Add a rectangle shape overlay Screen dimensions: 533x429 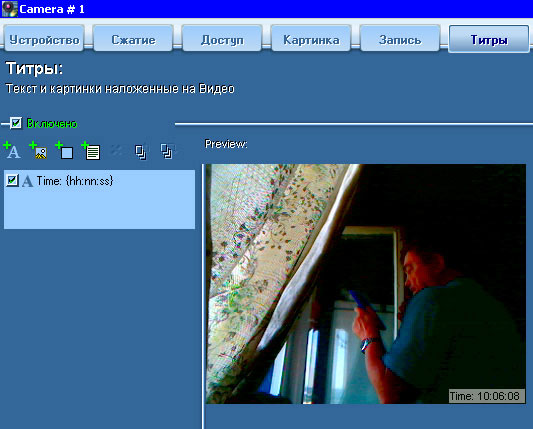(64, 151)
